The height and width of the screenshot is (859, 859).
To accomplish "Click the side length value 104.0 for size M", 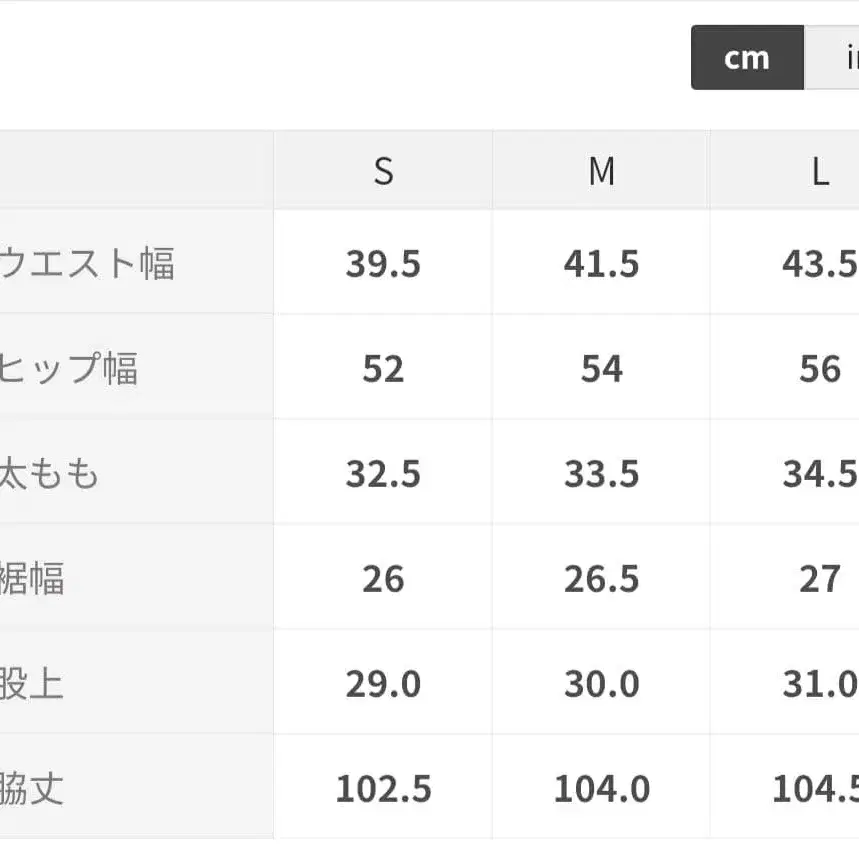I will 600,787.
